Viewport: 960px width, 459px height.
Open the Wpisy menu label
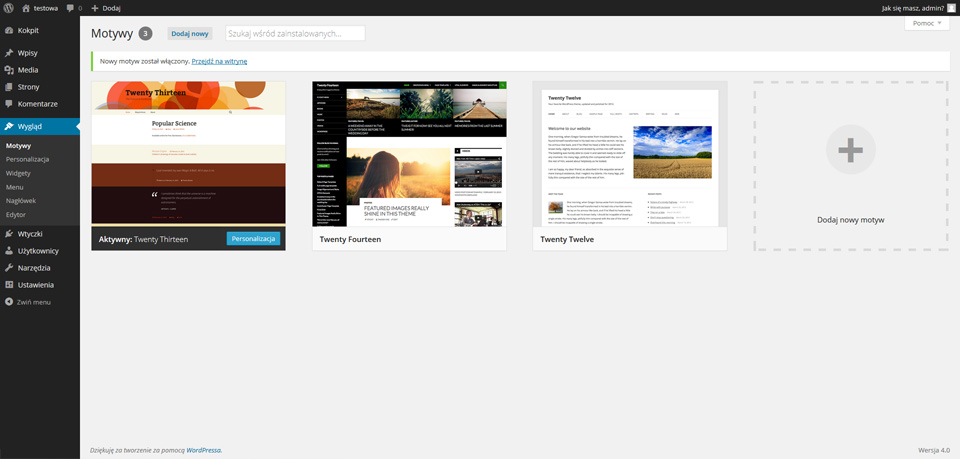click(x=28, y=53)
